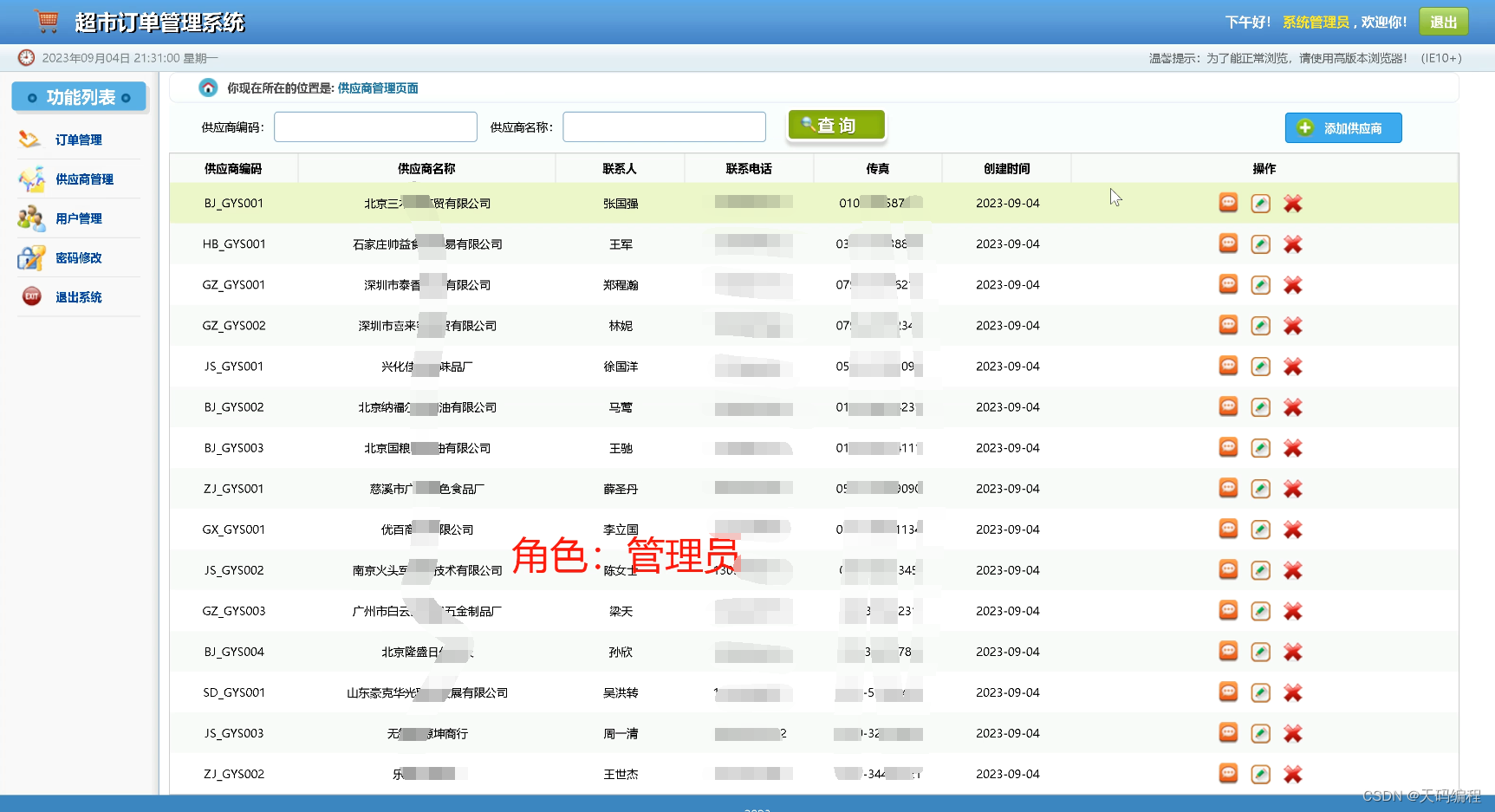Edit supplier BJ_GYS001 with pencil icon

point(1261,204)
